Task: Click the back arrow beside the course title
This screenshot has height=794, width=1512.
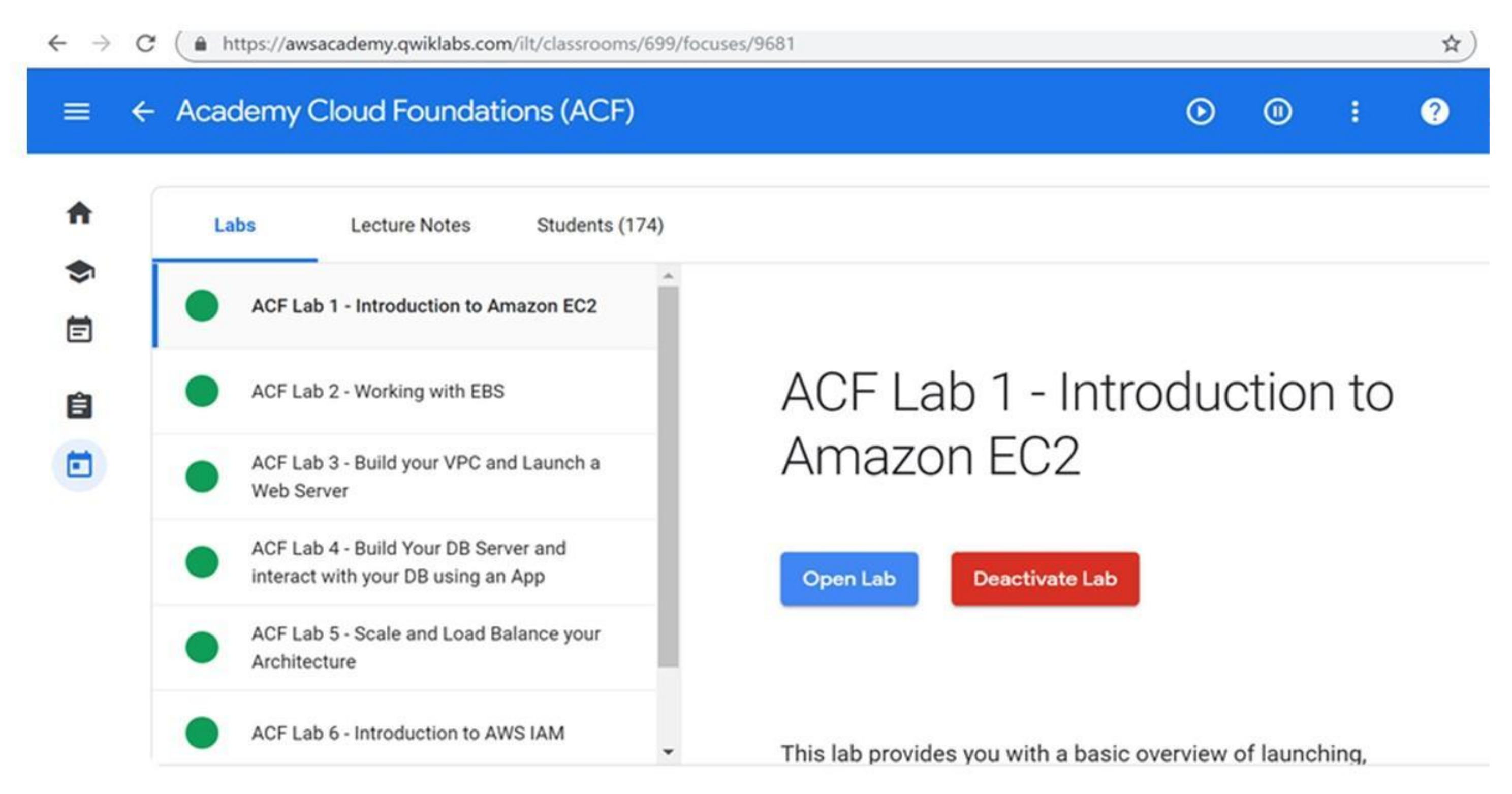Action: [x=143, y=111]
